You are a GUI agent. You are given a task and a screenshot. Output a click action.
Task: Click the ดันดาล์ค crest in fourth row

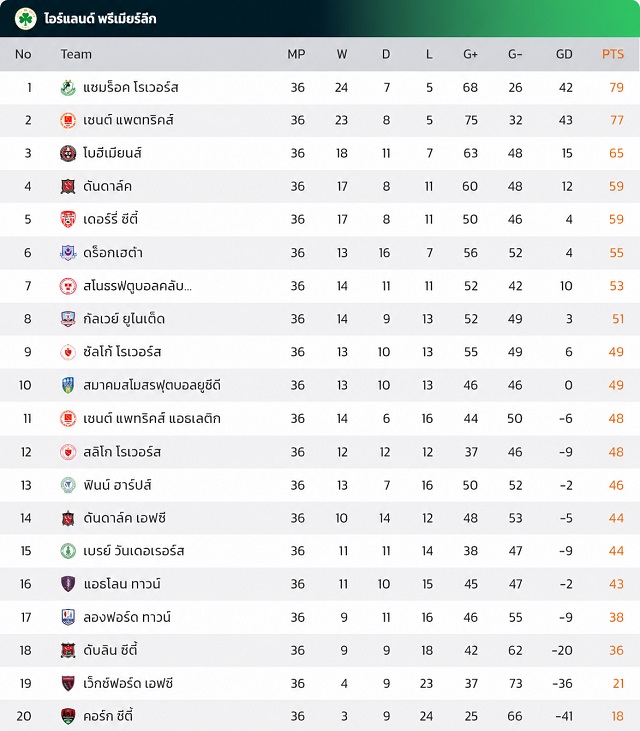pos(68,186)
